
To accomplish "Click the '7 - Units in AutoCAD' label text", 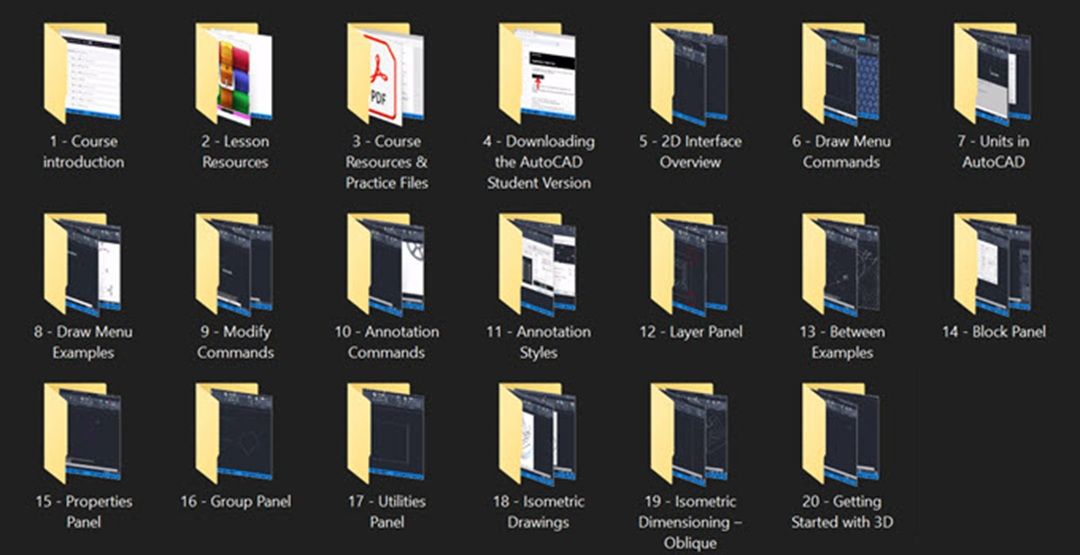I will [x=993, y=152].
